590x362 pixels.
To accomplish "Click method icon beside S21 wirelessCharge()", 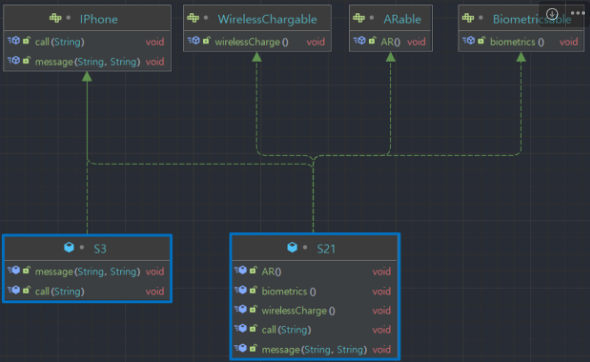I will 241,309.
